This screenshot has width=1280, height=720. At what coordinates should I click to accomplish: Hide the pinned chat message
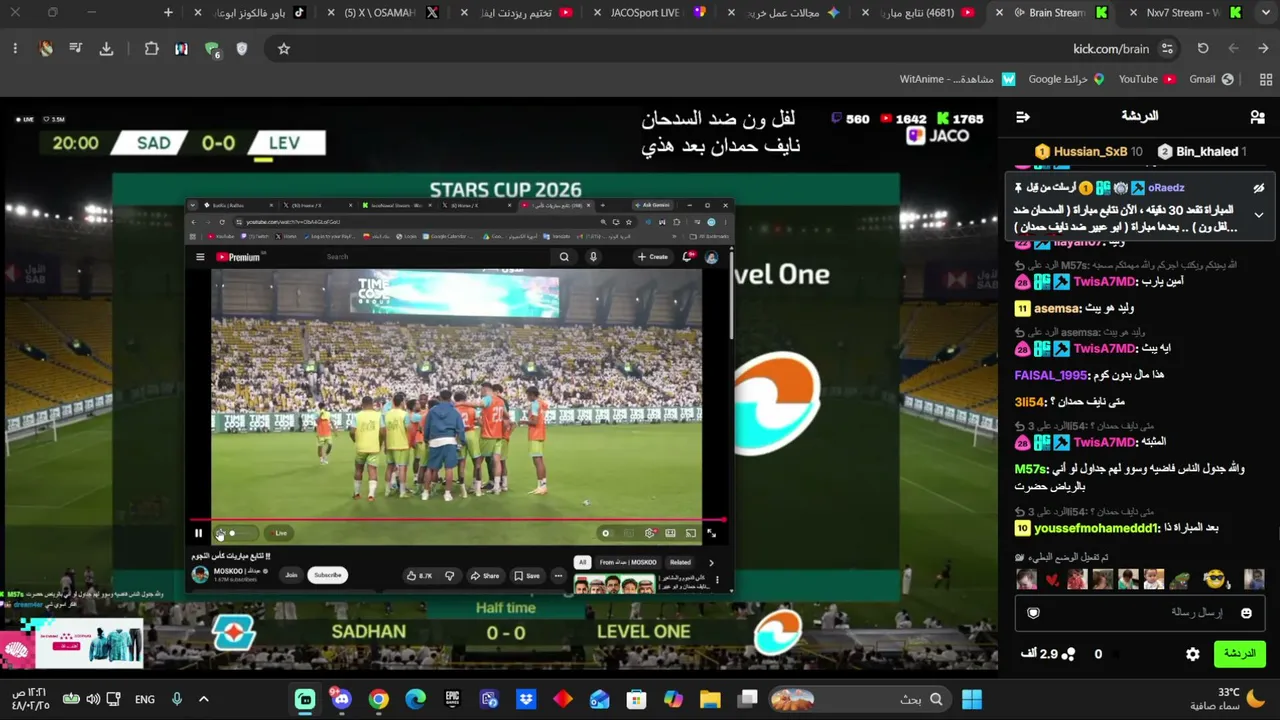[1259, 188]
